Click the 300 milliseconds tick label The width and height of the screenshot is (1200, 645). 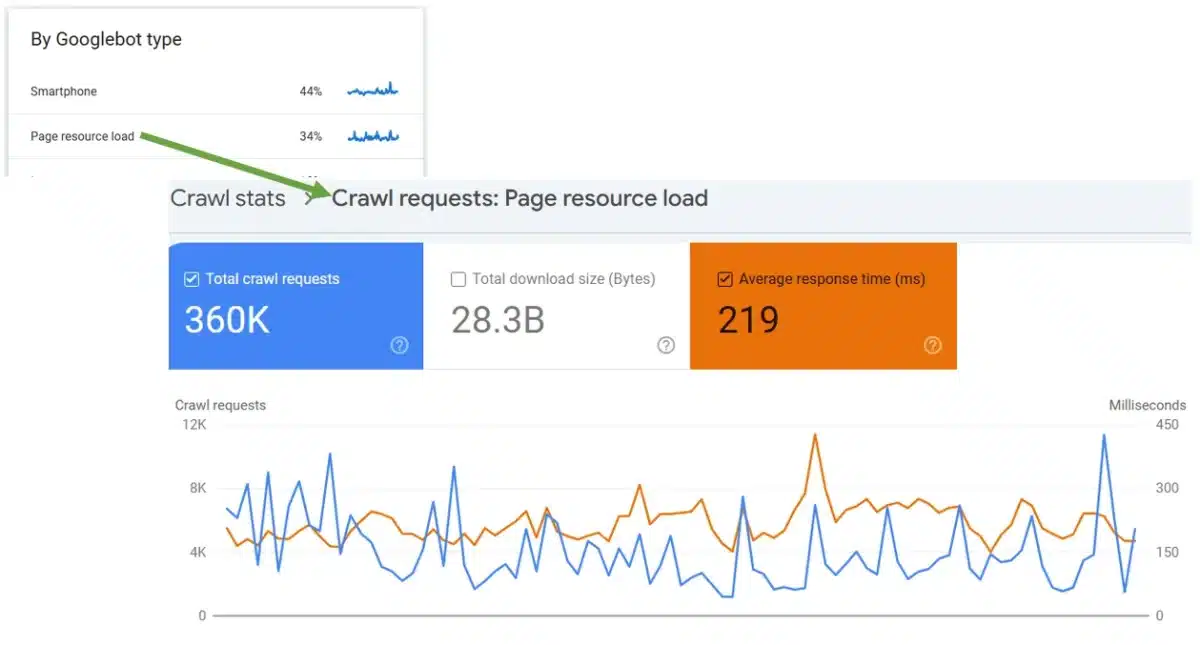coord(1168,488)
